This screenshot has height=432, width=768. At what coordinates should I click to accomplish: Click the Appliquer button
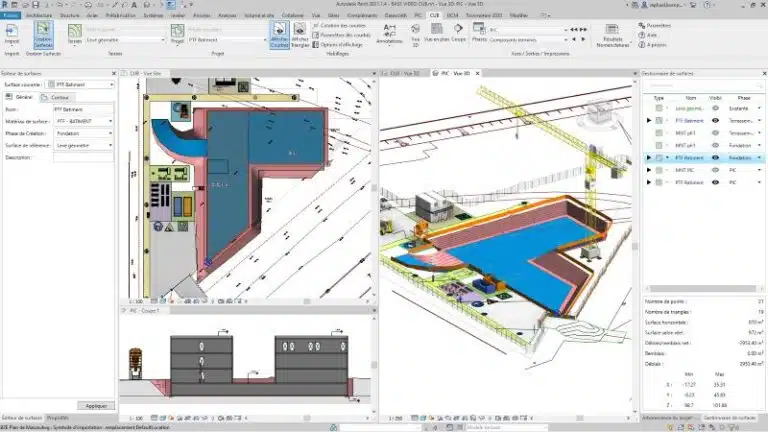coord(96,405)
